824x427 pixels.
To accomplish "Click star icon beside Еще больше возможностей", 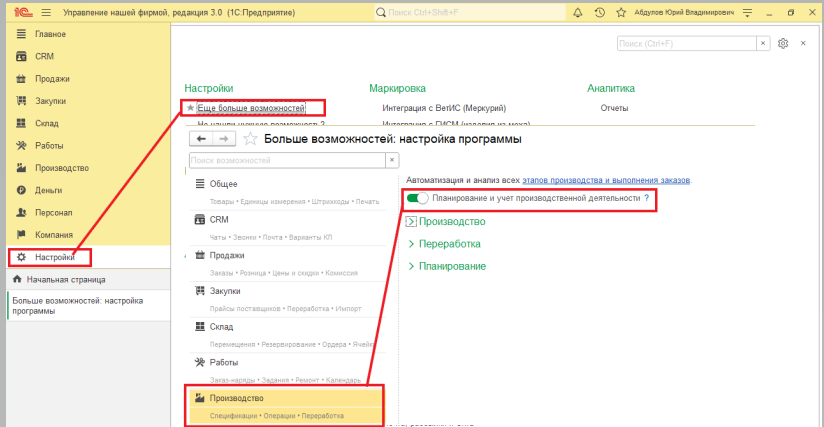I will (190, 108).
